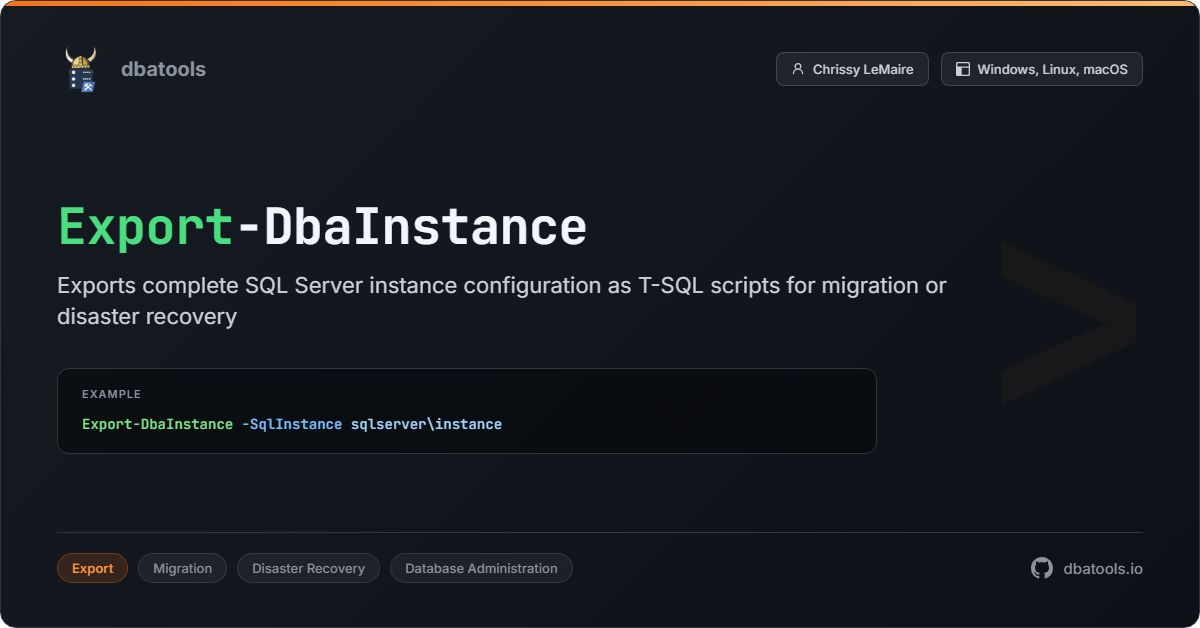The width and height of the screenshot is (1200, 628).
Task: Open the Chrissy LeMaire author badge
Action: tap(852, 69)
